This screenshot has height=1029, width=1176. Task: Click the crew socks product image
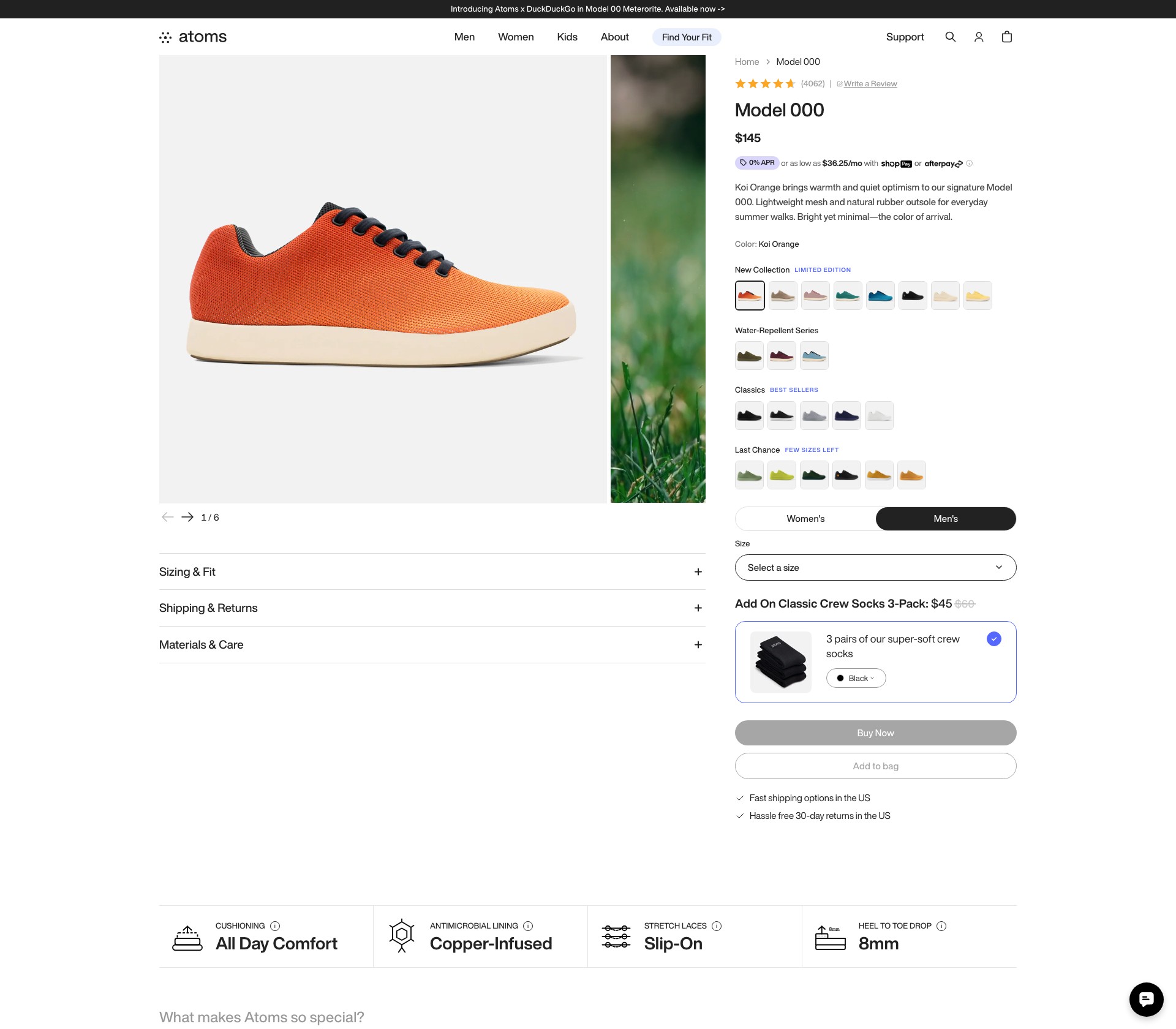click(781, 662)
